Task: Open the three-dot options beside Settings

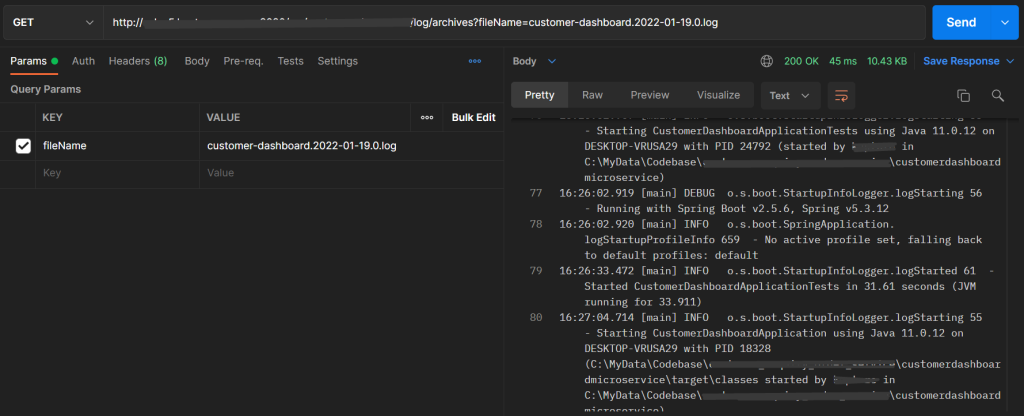Action: pos(475,61)
